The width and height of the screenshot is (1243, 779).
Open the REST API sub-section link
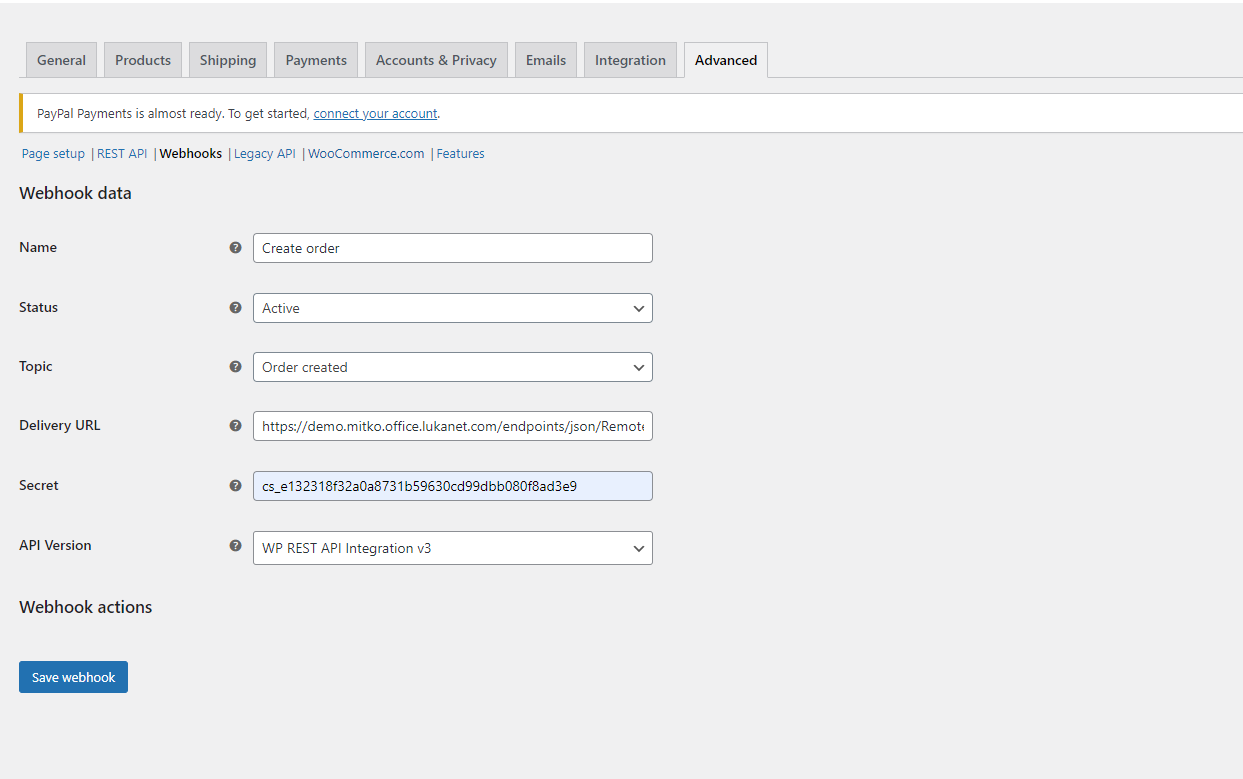(122, 154)
